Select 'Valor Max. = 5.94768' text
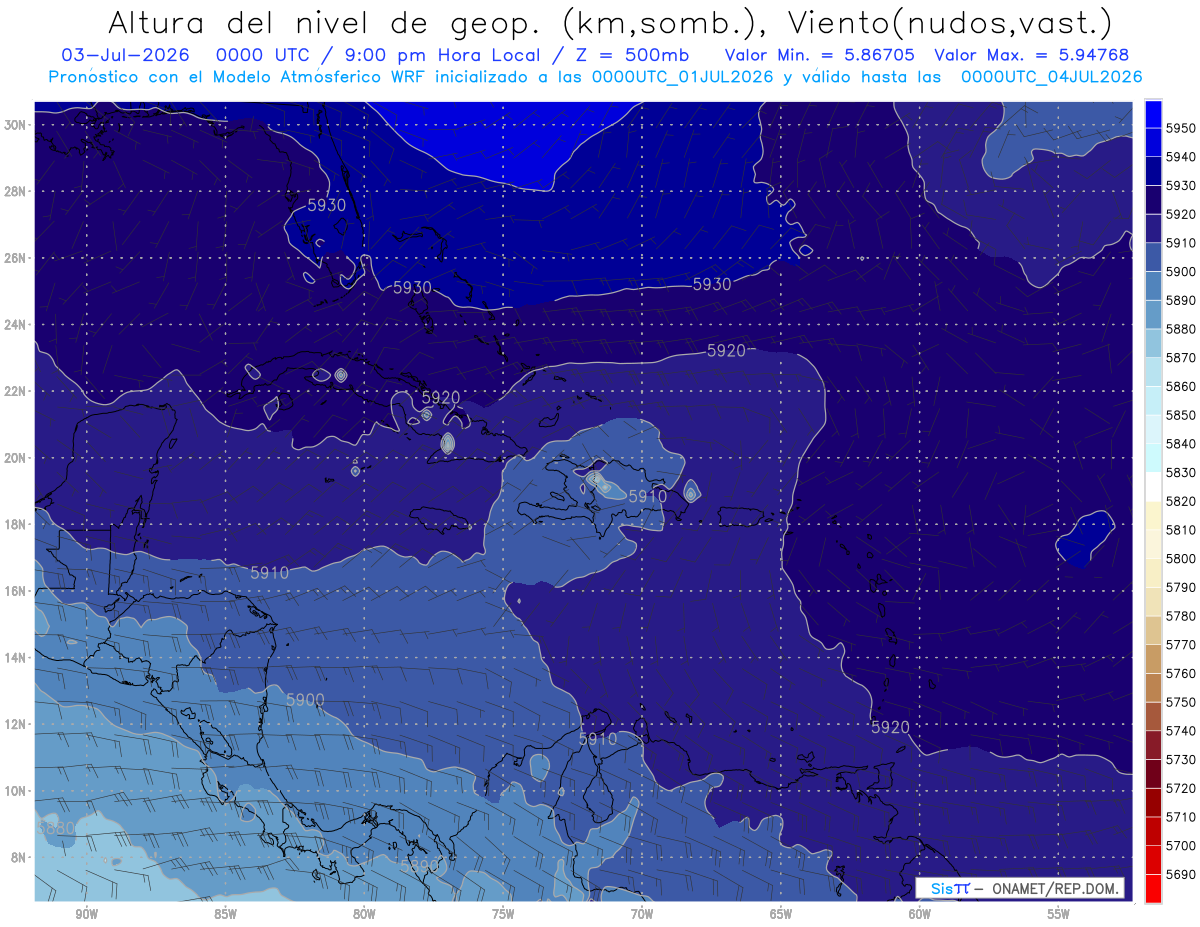This screenshot has height=927, width=1200. click(1031, 55)
